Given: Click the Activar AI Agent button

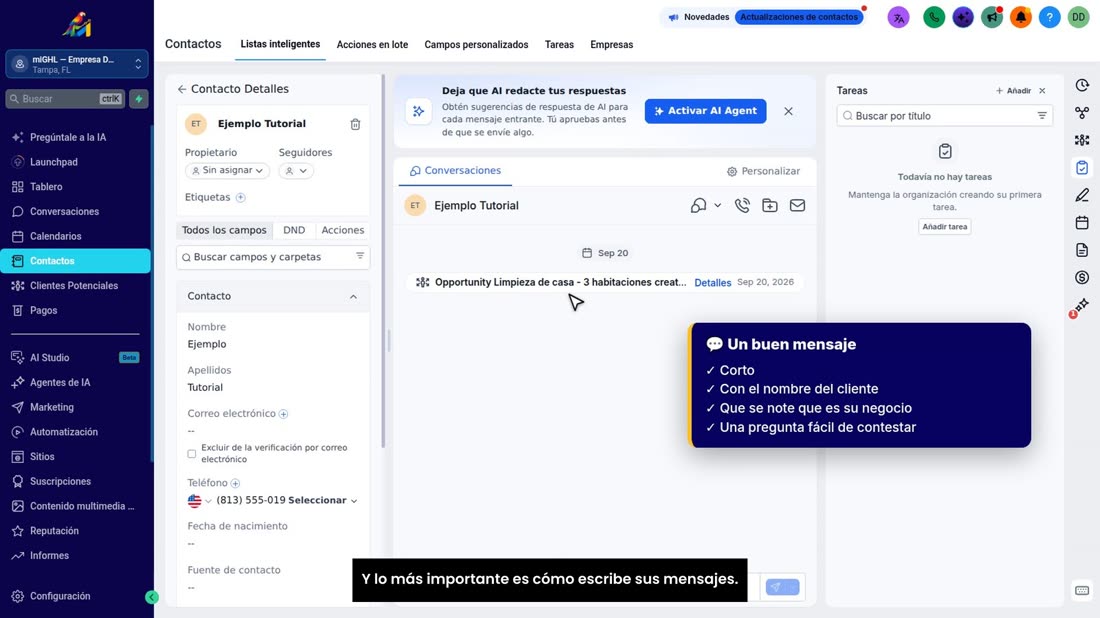Looking at the screenshot, I should (705, 111).
